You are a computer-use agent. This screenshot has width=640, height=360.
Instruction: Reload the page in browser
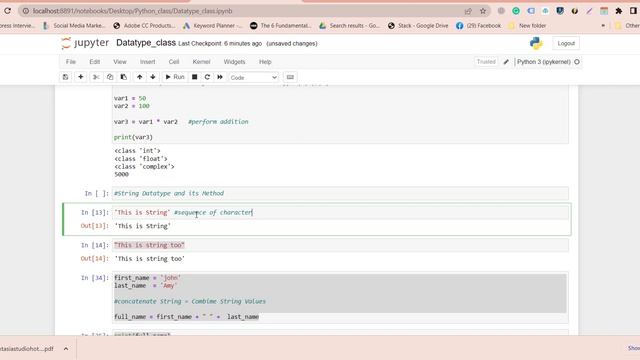pos(7,11)
